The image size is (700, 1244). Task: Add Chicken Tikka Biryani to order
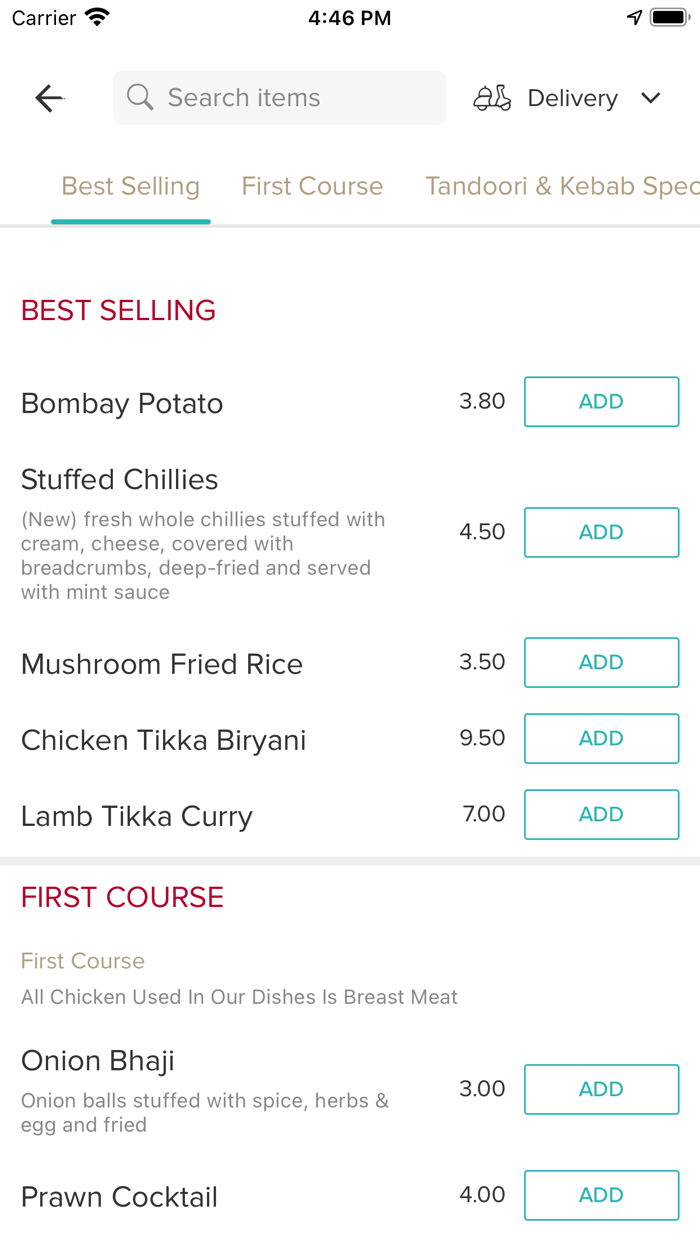(x=601, y=738)
